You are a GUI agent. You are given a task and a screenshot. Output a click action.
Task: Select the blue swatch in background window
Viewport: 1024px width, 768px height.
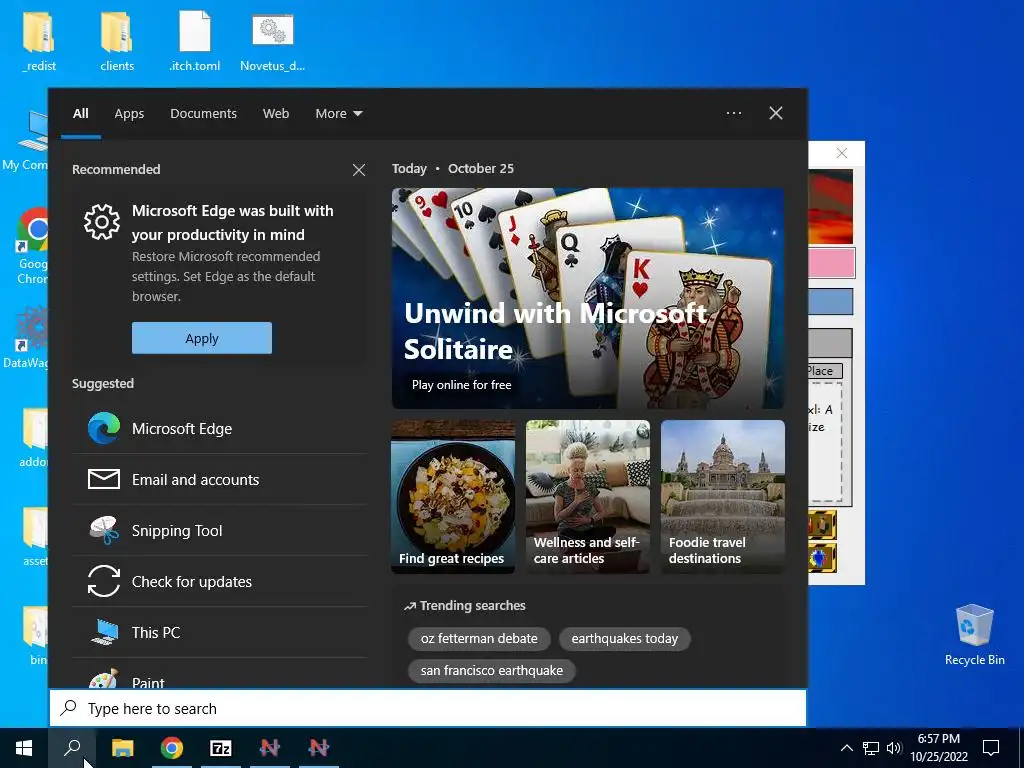coord(831,302)
